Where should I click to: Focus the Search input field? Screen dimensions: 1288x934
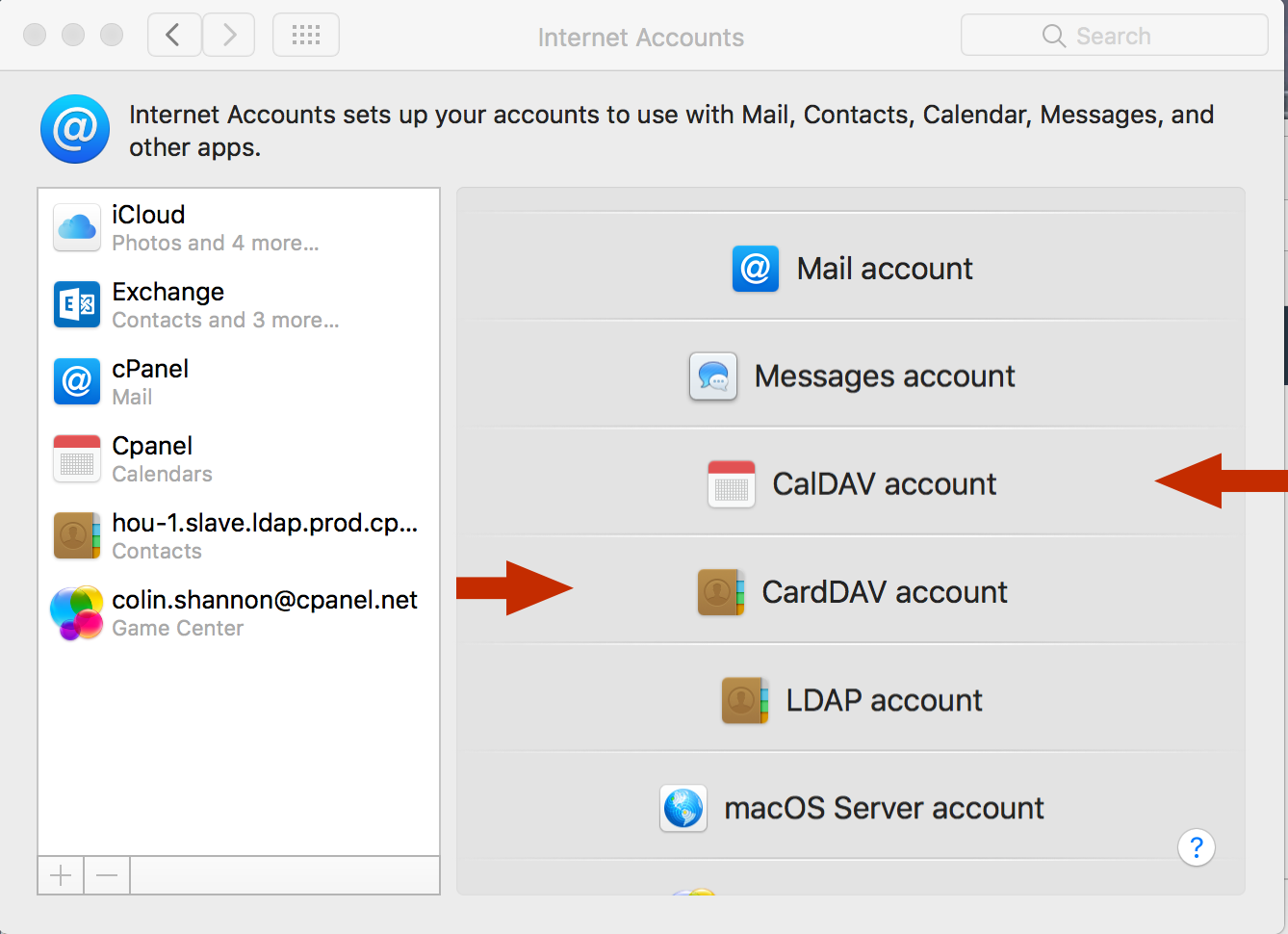click(x=1115, y=36)
